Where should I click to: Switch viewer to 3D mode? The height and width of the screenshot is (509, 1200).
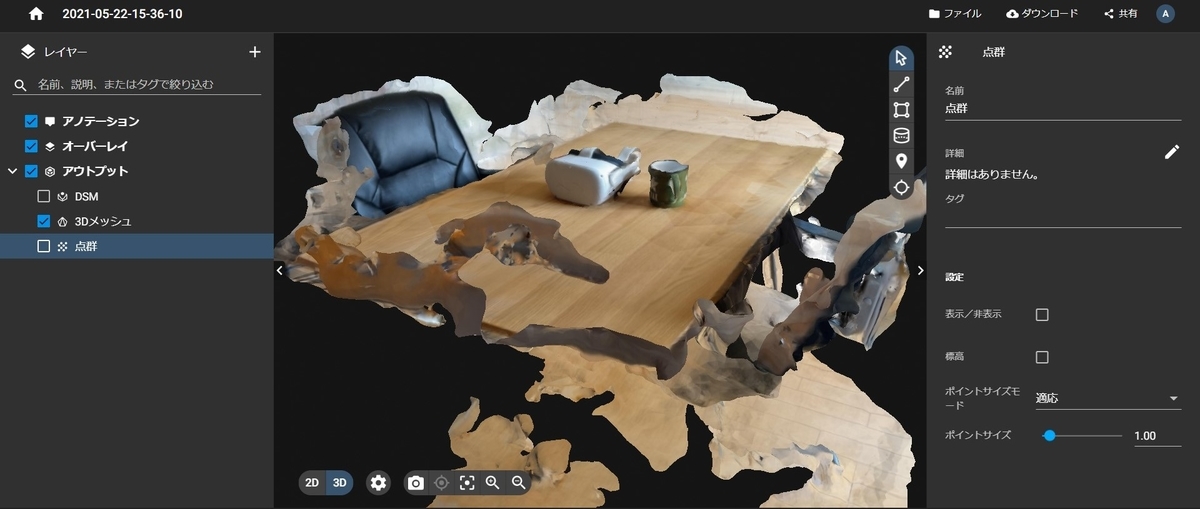pos(340,483)
